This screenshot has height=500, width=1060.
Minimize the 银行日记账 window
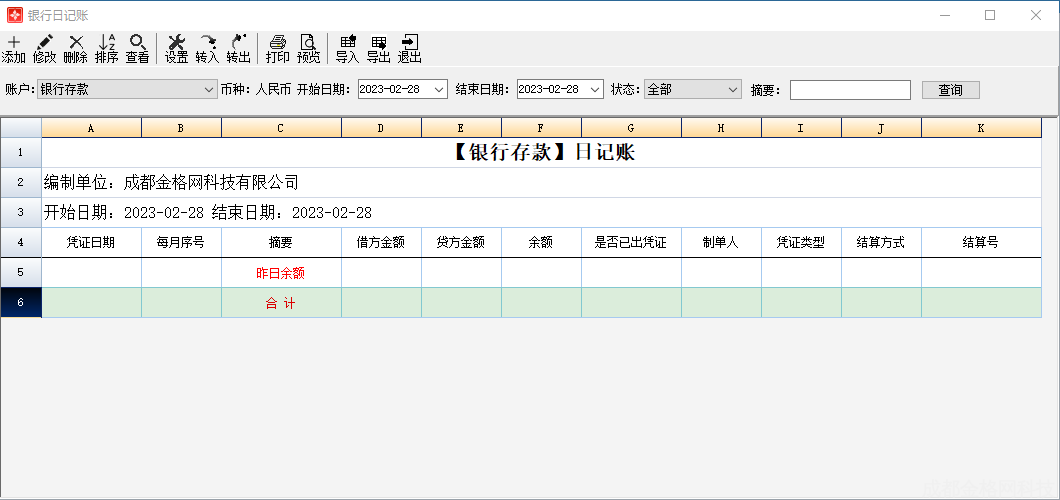click(x=945, y=15)
